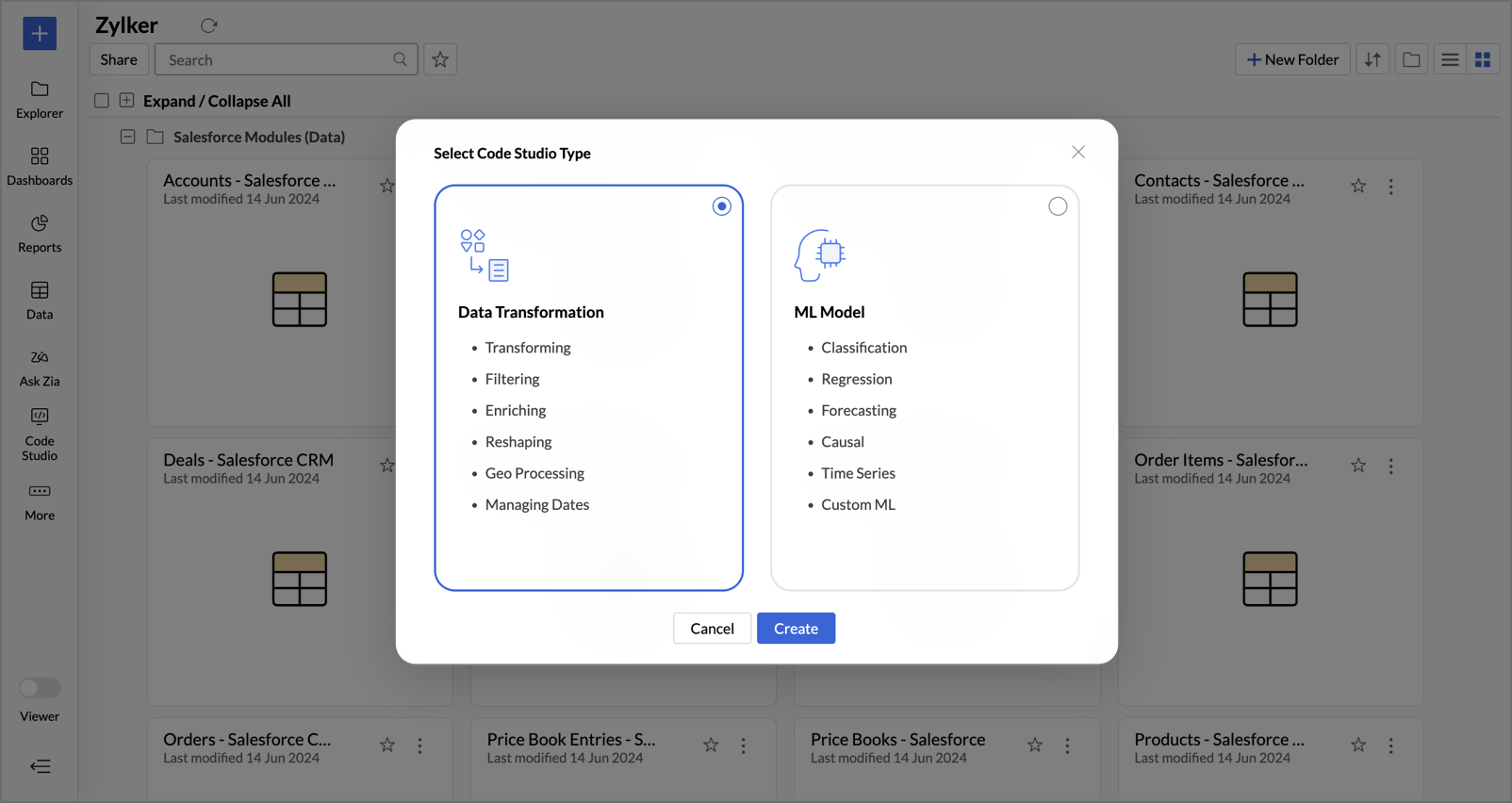The image size is (1512, 803).
Task: Open Order Items table thumbnail
Action: click(x=1270, y=579)
